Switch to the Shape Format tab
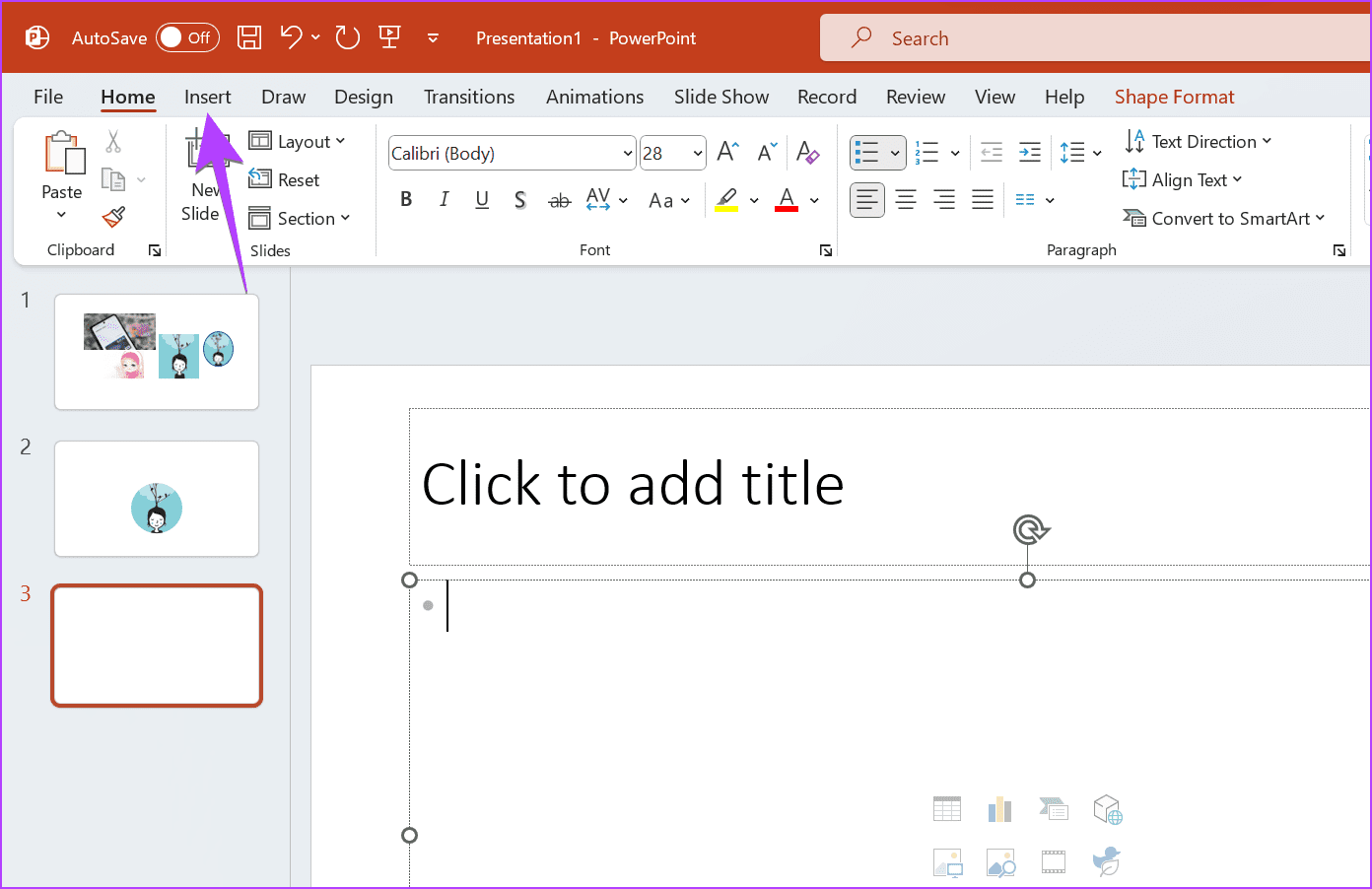This screenshot has width=1372, height=889. (1174, 97)
